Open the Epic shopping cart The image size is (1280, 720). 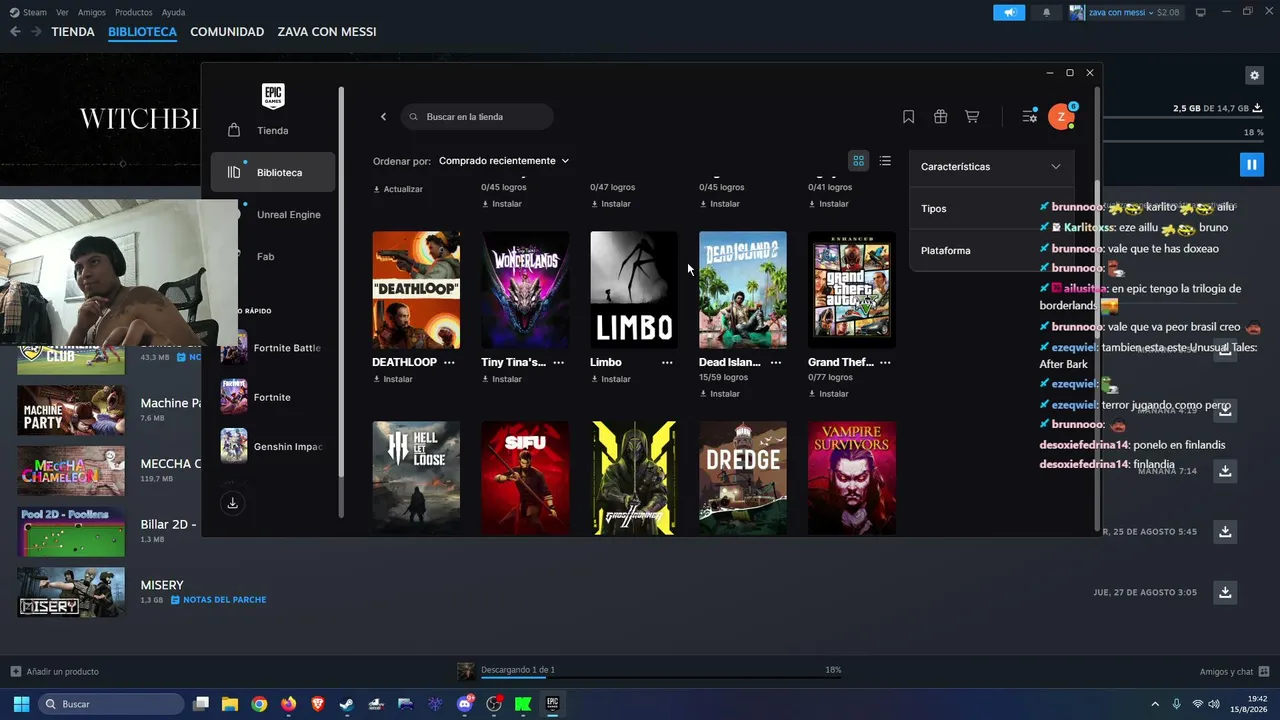point(972,117)
